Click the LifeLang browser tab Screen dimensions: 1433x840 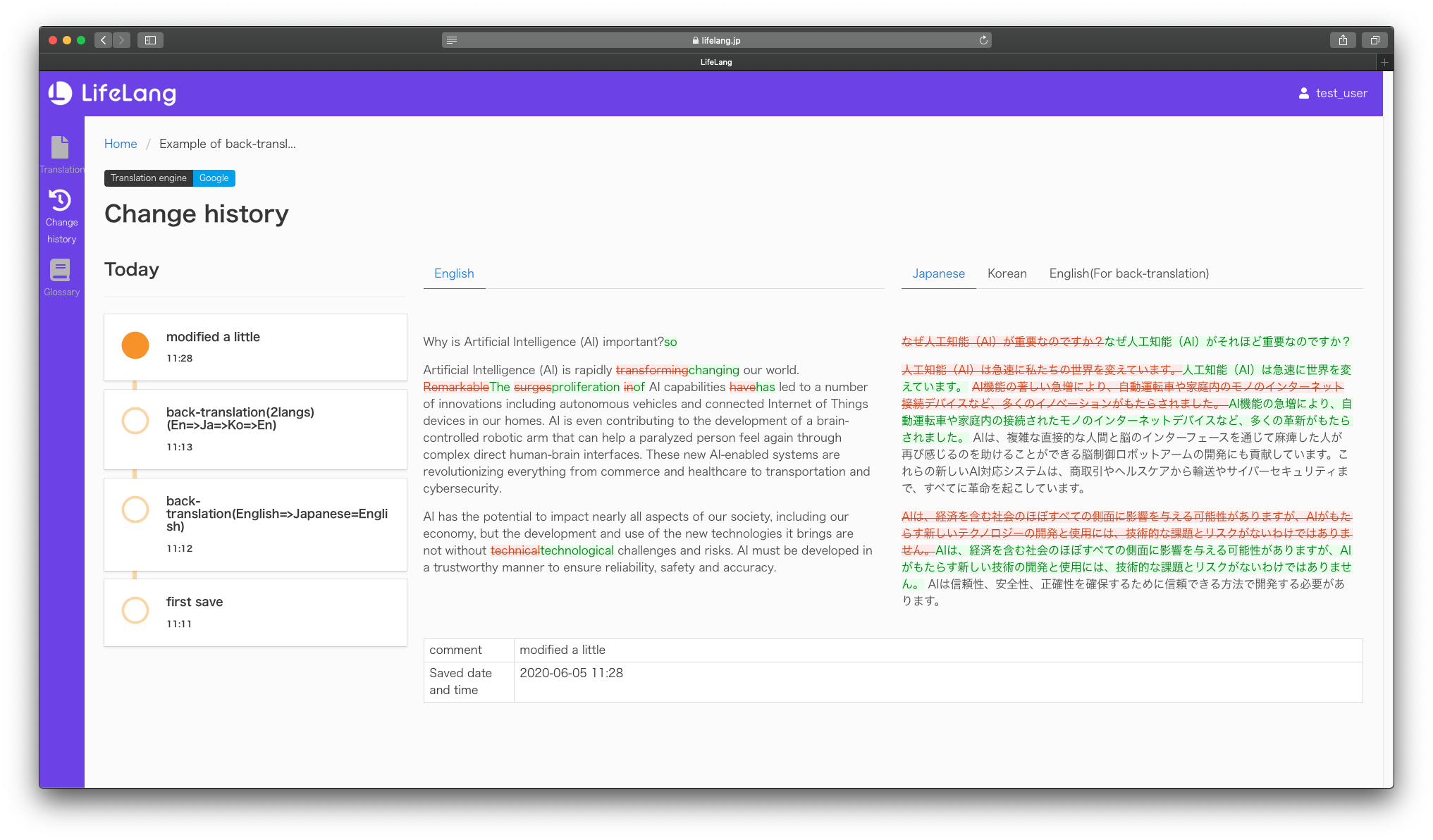tap(716, 62)
